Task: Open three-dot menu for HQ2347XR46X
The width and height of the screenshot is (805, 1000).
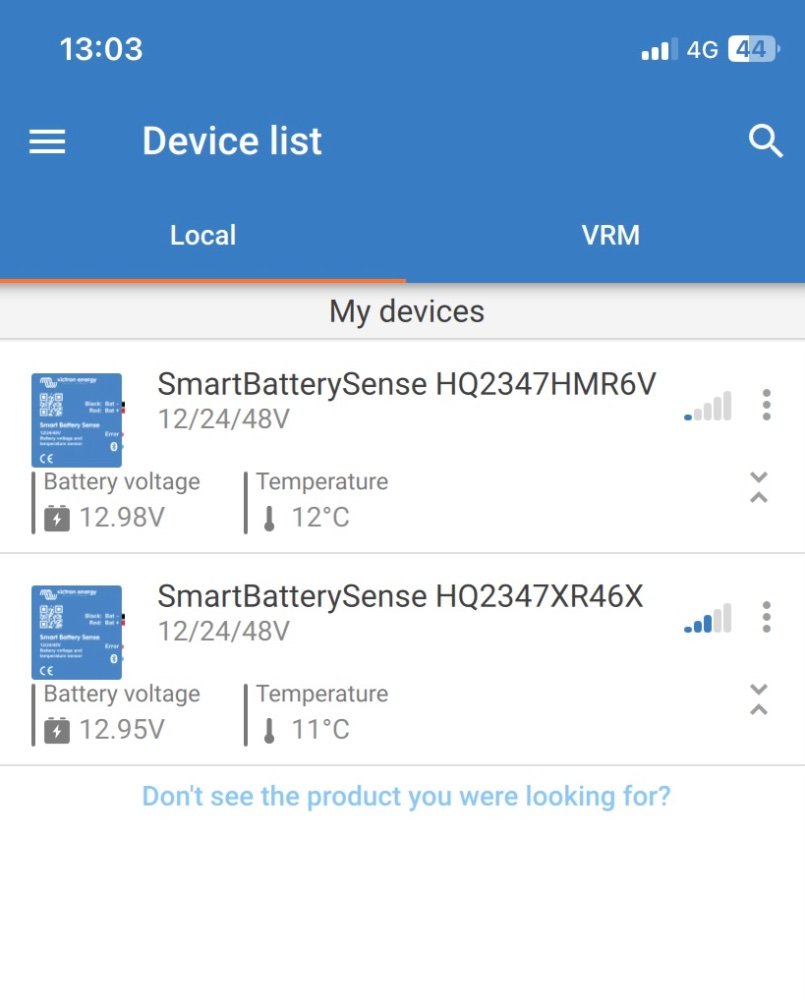Action: point(766,617)
